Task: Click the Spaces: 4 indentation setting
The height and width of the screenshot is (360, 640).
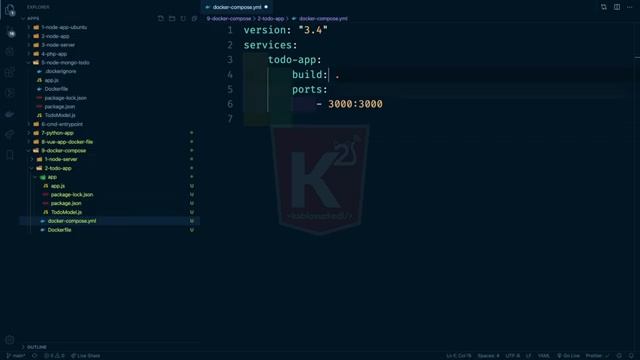Action: (488, 356)
